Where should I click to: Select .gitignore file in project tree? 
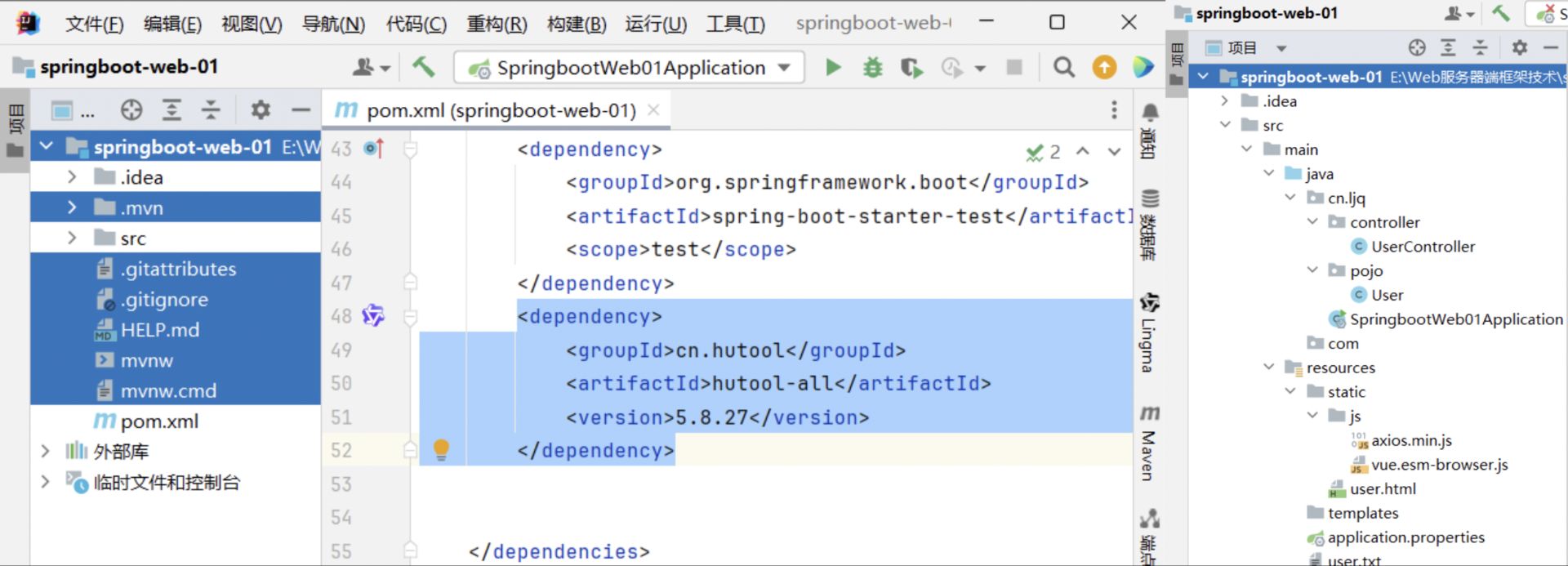tap(164, 300)
